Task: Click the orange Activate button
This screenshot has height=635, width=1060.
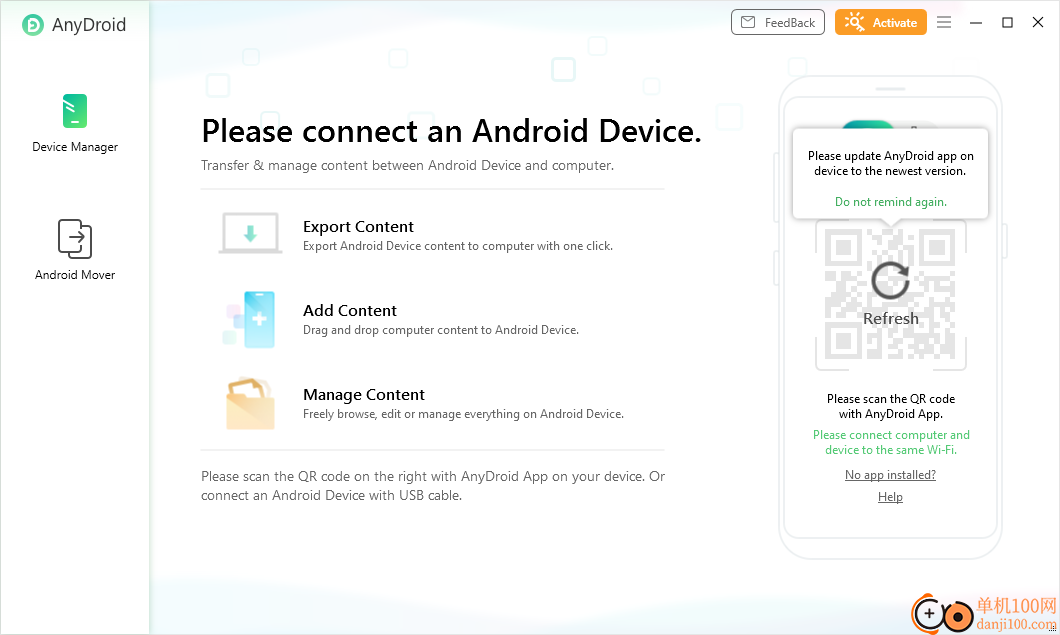Action: (x=880, y=22)
